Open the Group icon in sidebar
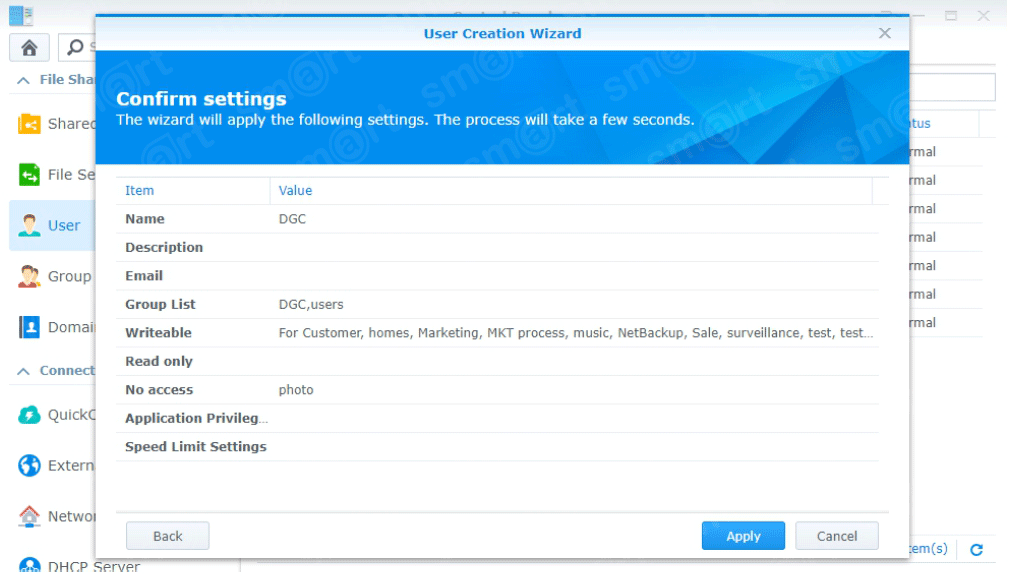This screenshot has width=1009, height=585. click(x=29, y=276)
